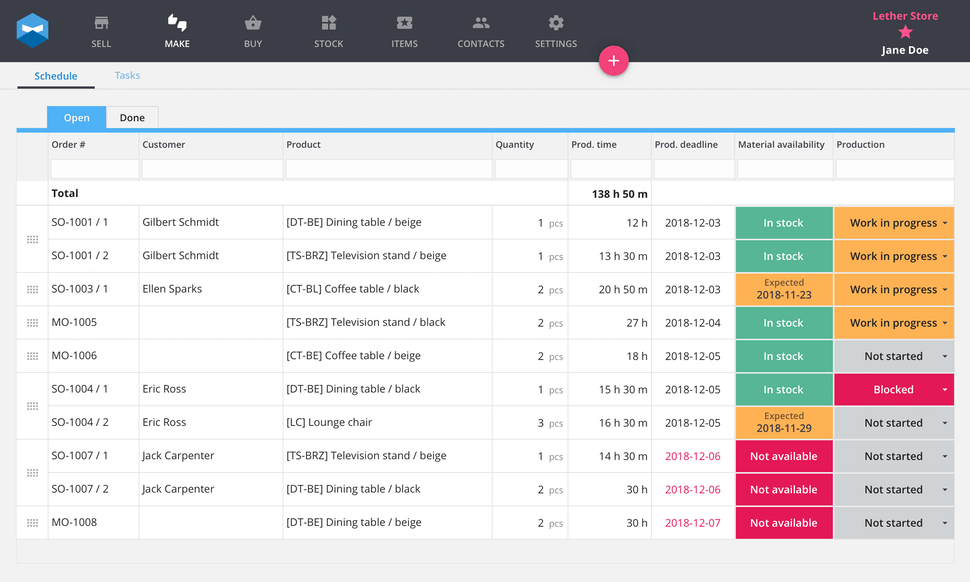The height and width of the screenshot is (582, 970).
Task: Click inside the Customer filter field
Action: tap(210, 168)
